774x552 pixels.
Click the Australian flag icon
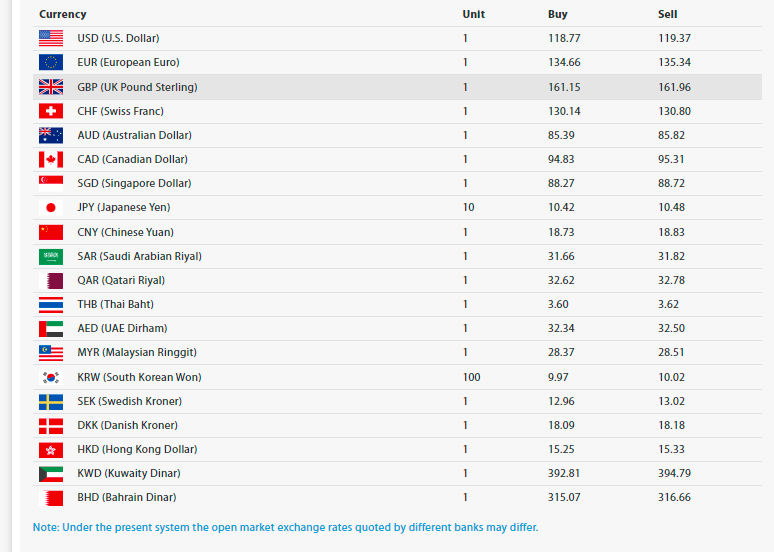tap(51, 135)
